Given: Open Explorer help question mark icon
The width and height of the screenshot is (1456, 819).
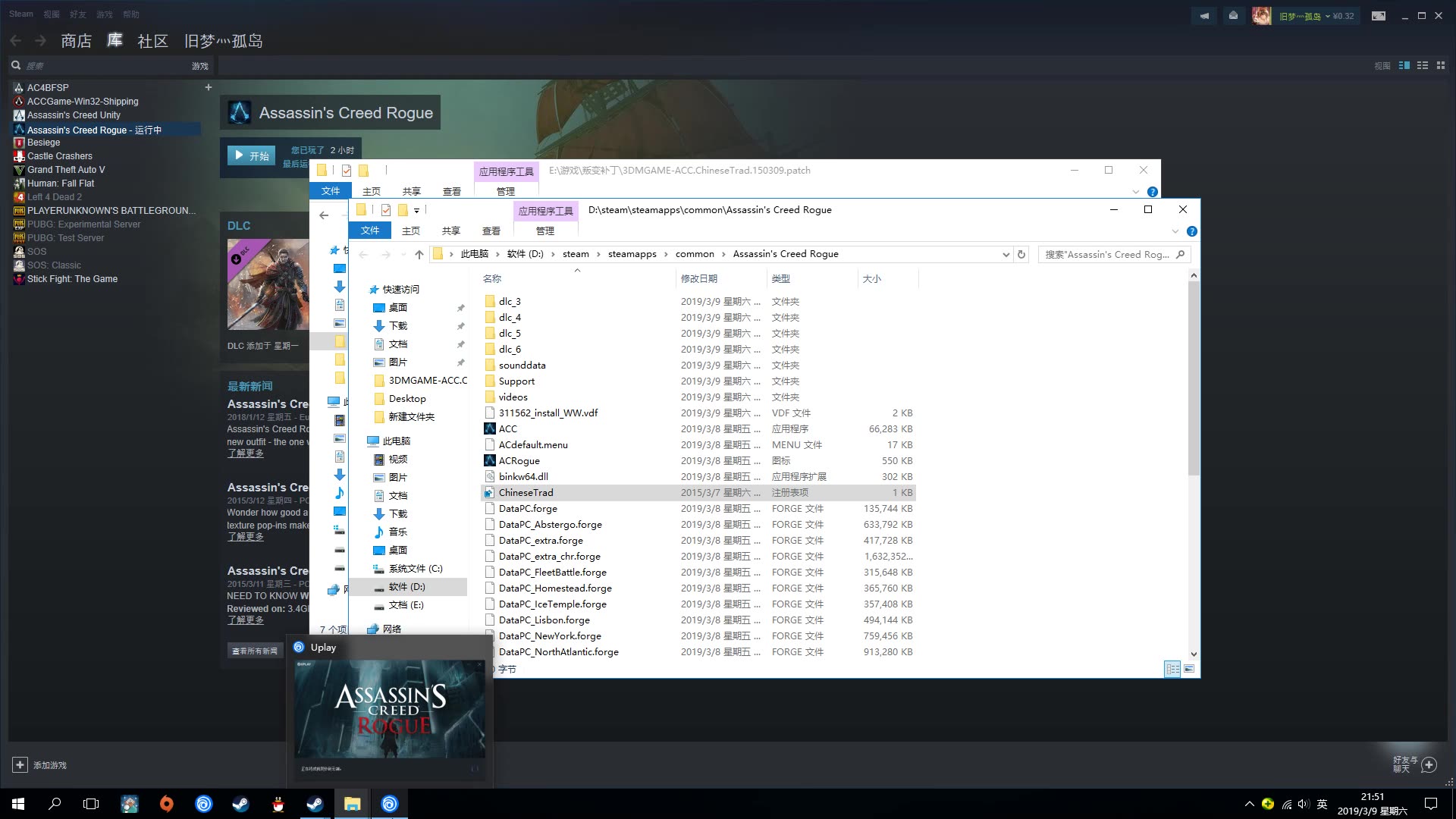Looking at the screenshot, I should (x=1192, y=231).
